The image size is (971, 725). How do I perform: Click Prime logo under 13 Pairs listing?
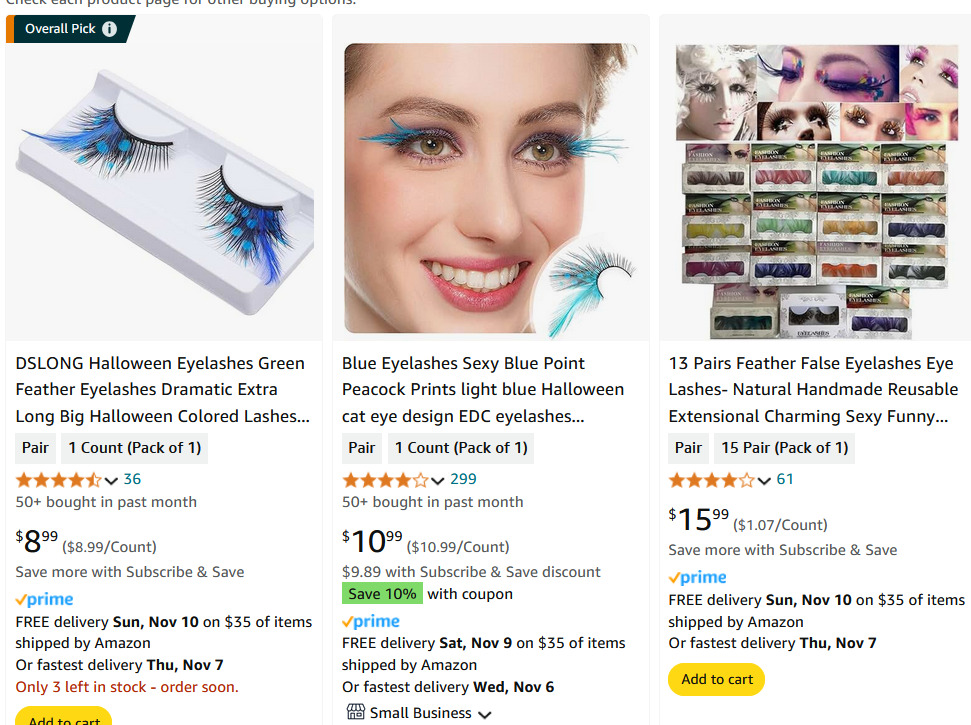698,578
